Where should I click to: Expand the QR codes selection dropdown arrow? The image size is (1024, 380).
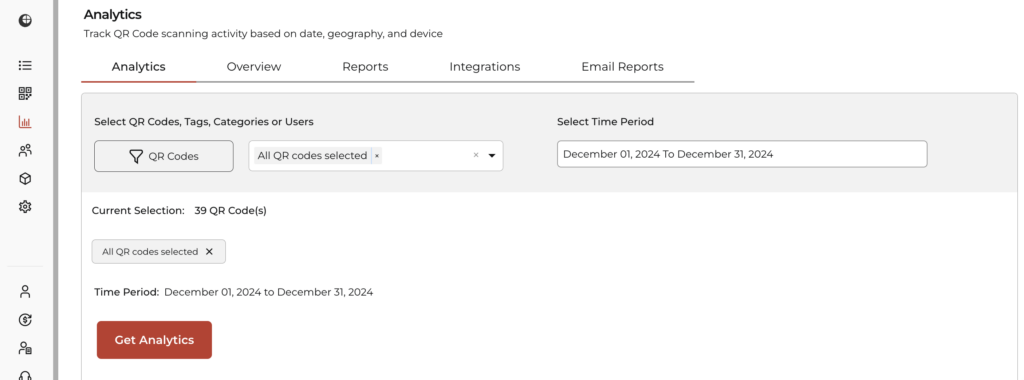[492, 155]
